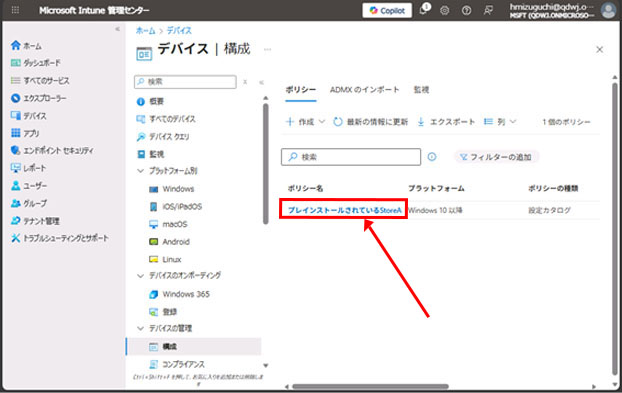The height and width of the screenshot is (393, 622).
Task: Open すべてのデバイス in the device menu
Action: point(166,119)
